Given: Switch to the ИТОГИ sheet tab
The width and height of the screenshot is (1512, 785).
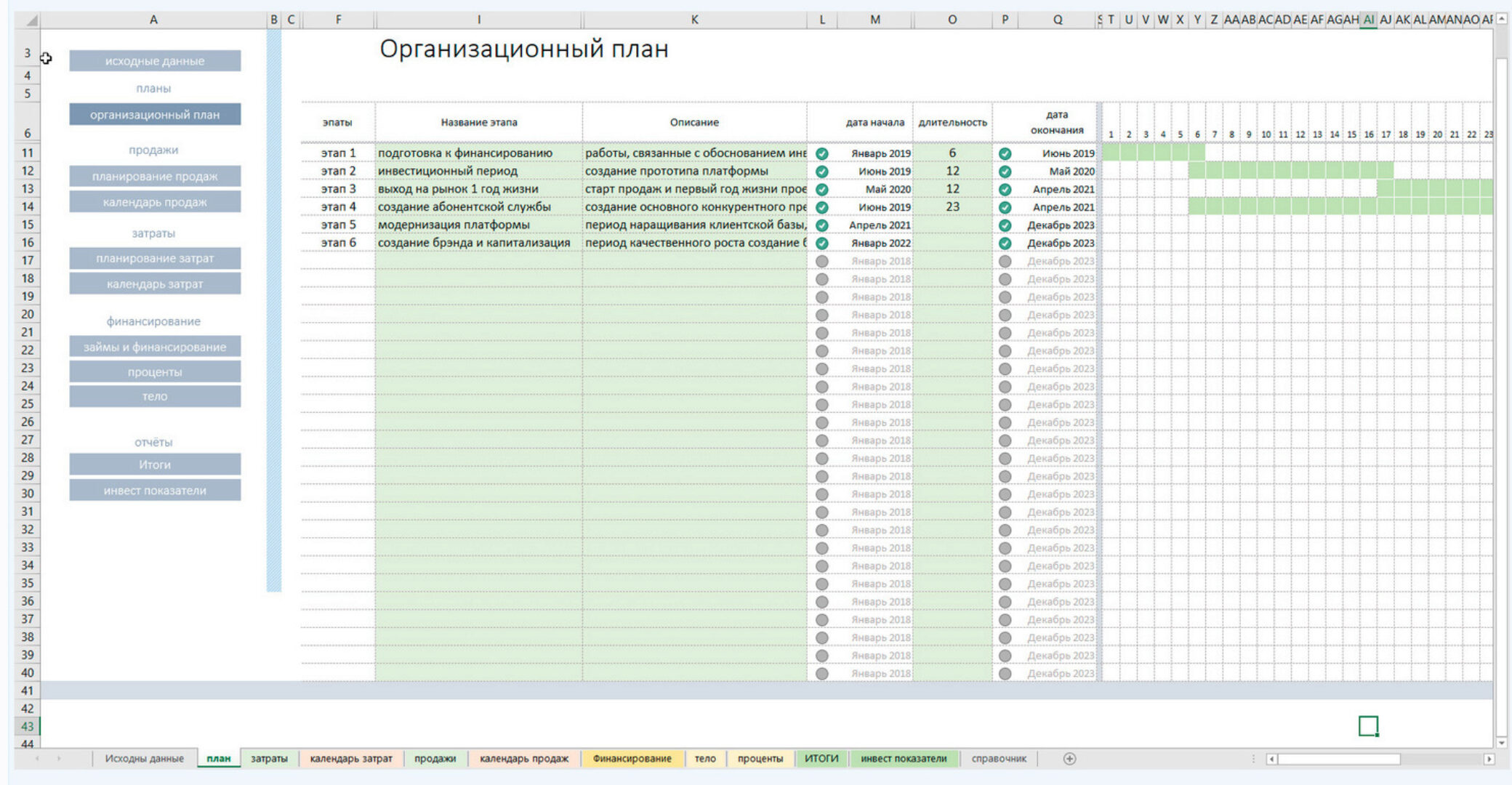Looking at the screenshot, I should point(821,759).
